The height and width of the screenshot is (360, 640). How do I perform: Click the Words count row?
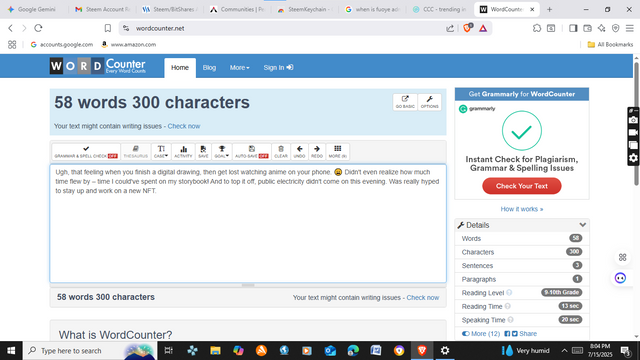point(522,238)
